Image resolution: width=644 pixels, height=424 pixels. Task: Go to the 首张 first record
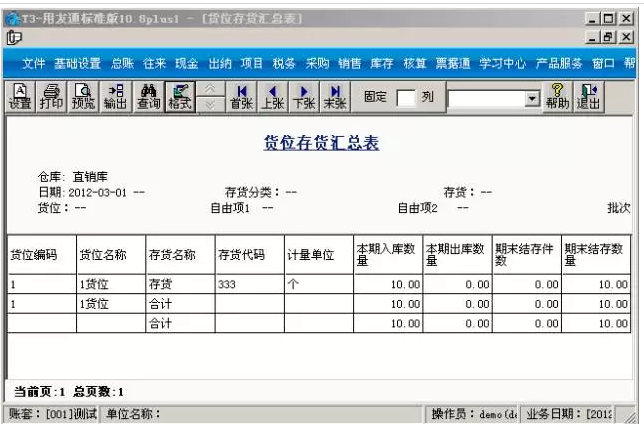point(242,97)
